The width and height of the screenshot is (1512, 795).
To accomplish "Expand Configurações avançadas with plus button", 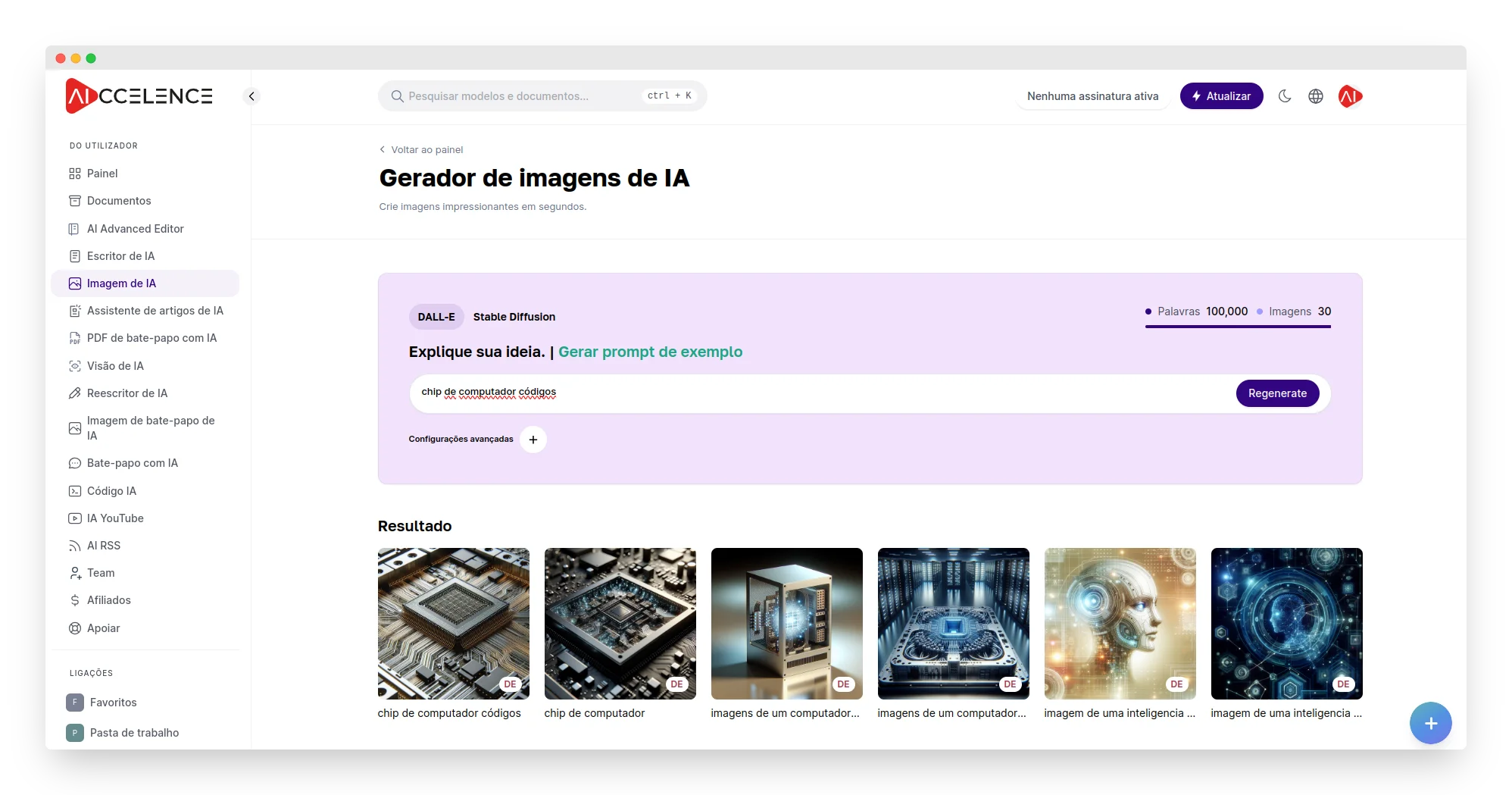I will [x=533, y=440].
